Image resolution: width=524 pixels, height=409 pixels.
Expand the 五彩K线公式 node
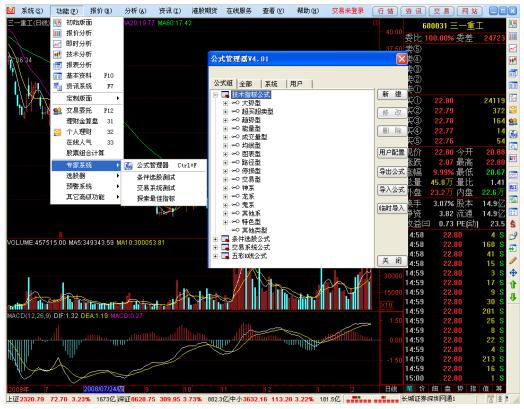pyautogui.click(x=216, y=256)
